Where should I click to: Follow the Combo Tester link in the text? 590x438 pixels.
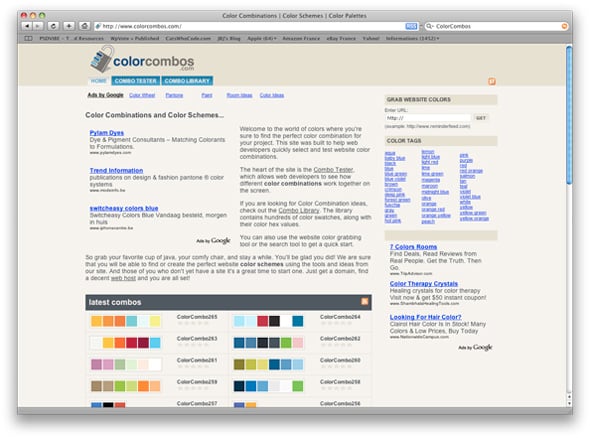point(333,170)
